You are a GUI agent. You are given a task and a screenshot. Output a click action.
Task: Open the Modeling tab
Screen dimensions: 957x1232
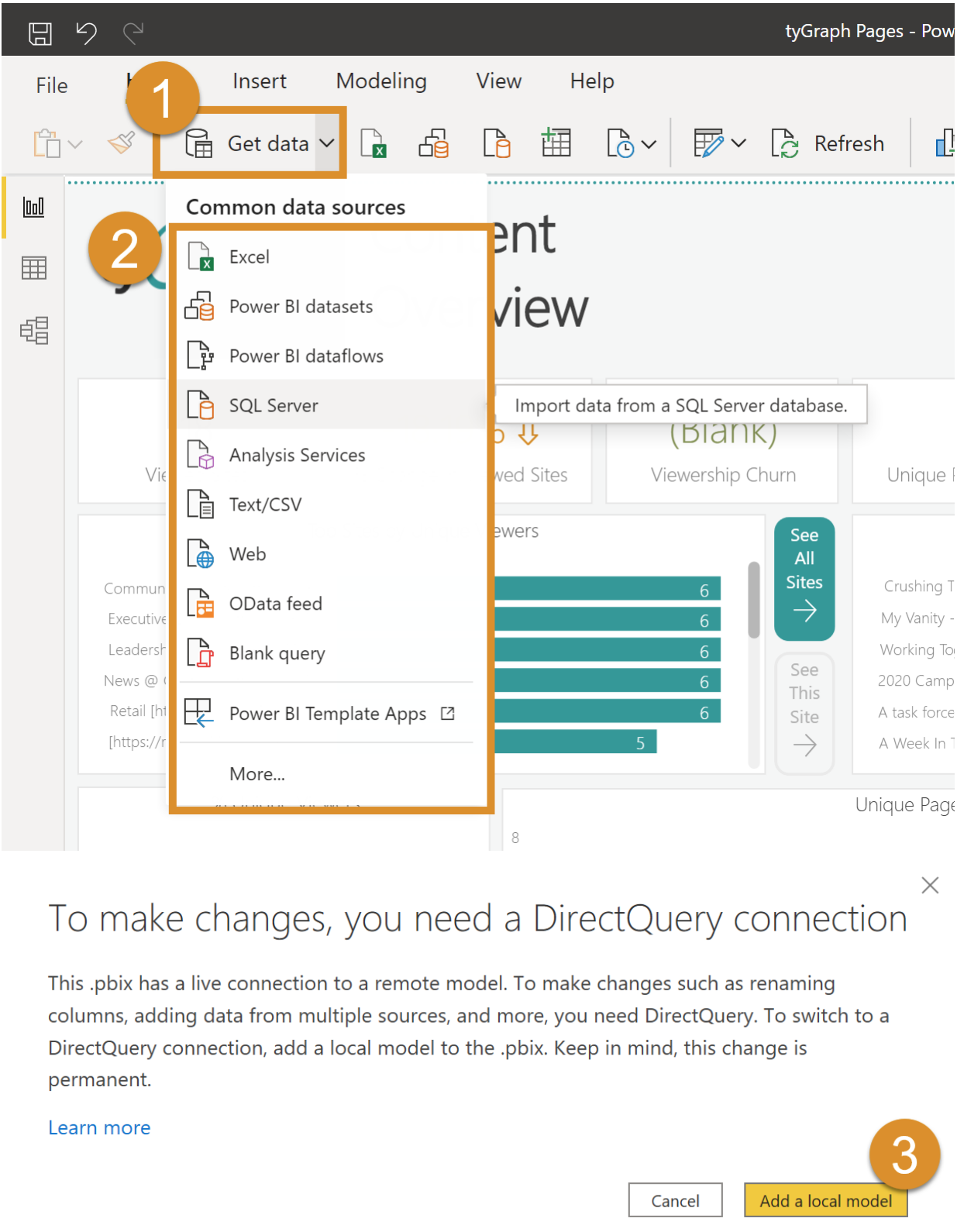click(381, 81)
